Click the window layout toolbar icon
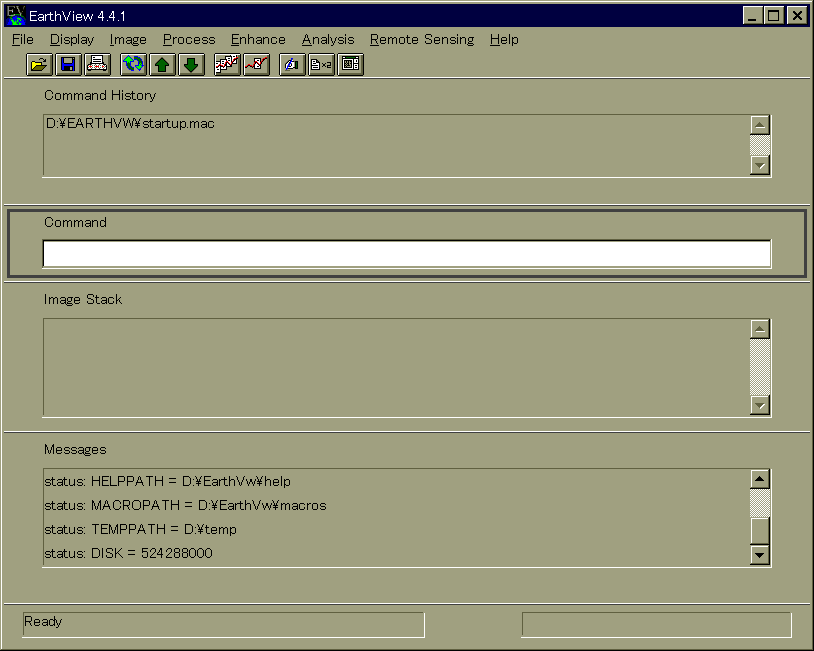 (x=350, y=65)
